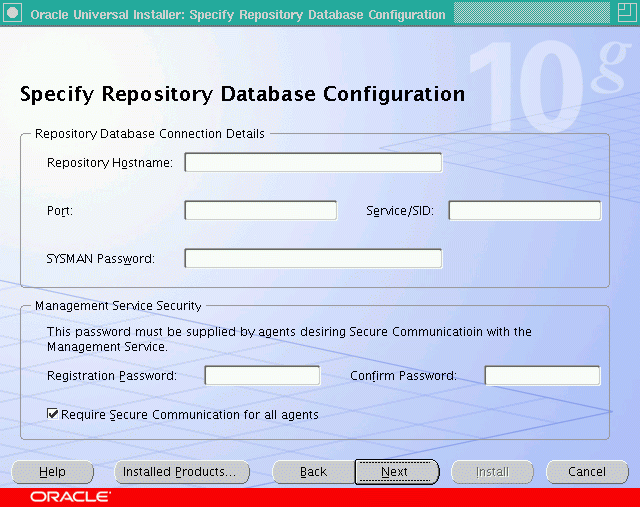This screenshot has width=640, height=507.
Task: Focus the Repository Hostname field
Action: tap(313, 162)
